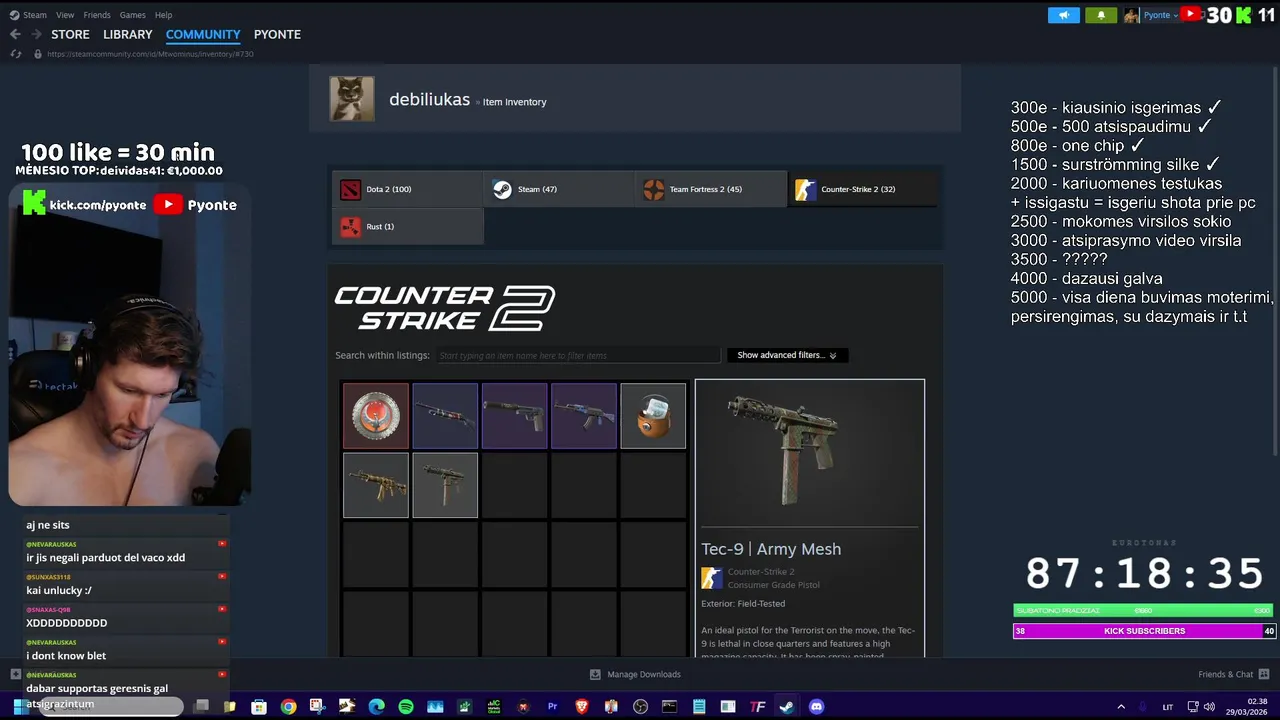
Task: Open the Friends menu
Action: 97,15
